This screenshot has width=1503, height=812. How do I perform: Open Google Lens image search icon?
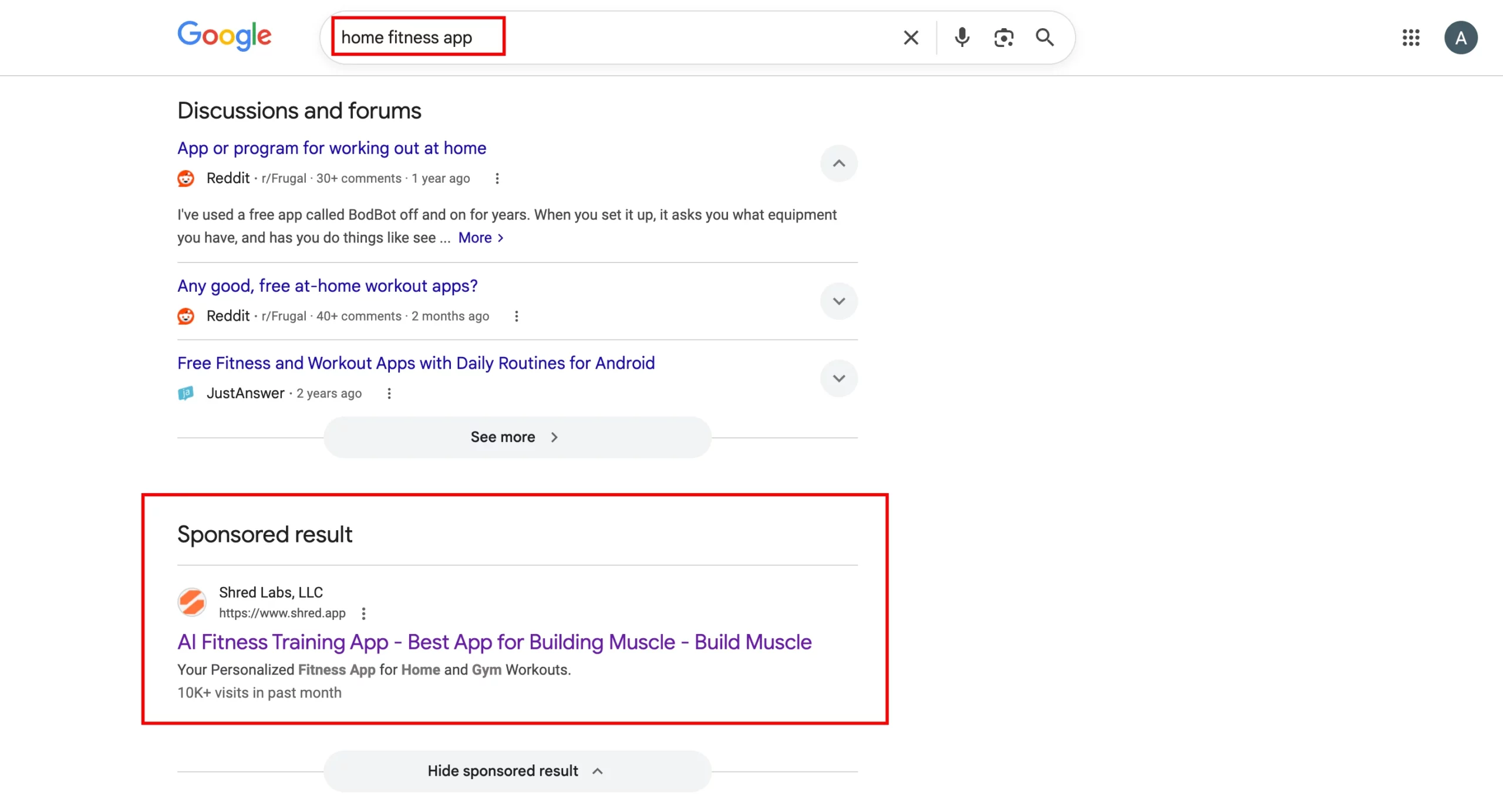tap(1003, 38)
